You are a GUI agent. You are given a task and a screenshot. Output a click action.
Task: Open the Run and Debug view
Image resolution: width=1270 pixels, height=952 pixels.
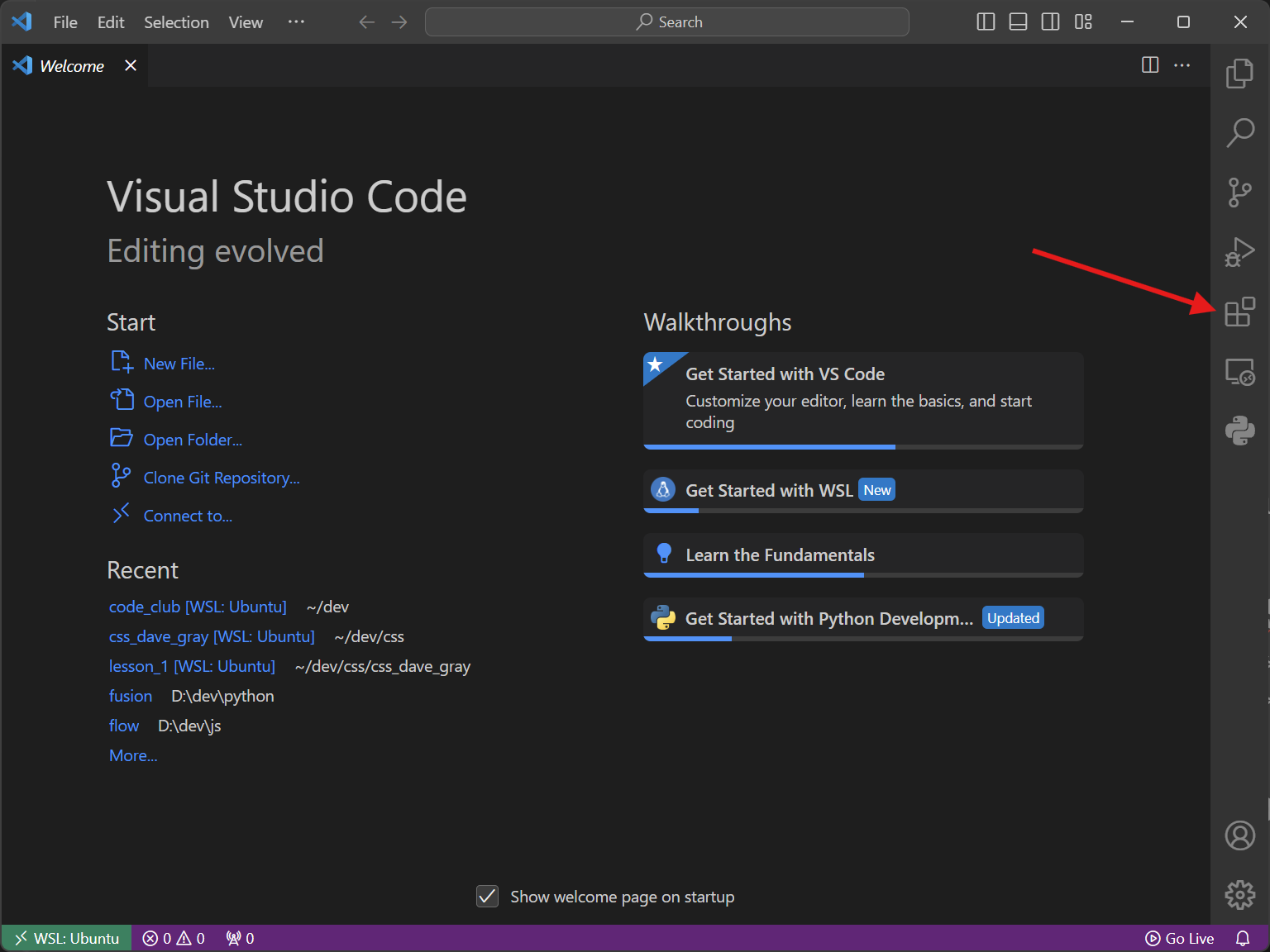(1239, 252)
